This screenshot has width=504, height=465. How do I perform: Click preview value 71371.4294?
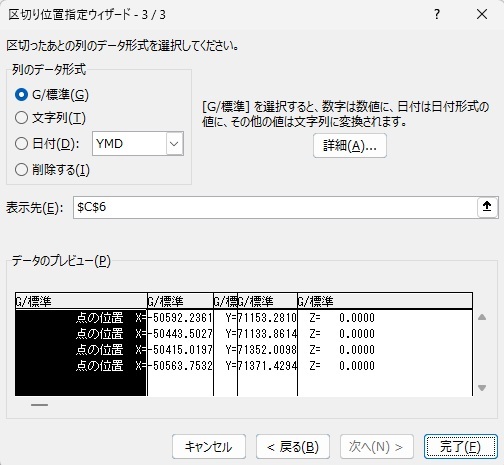click(x=267, y=366)
